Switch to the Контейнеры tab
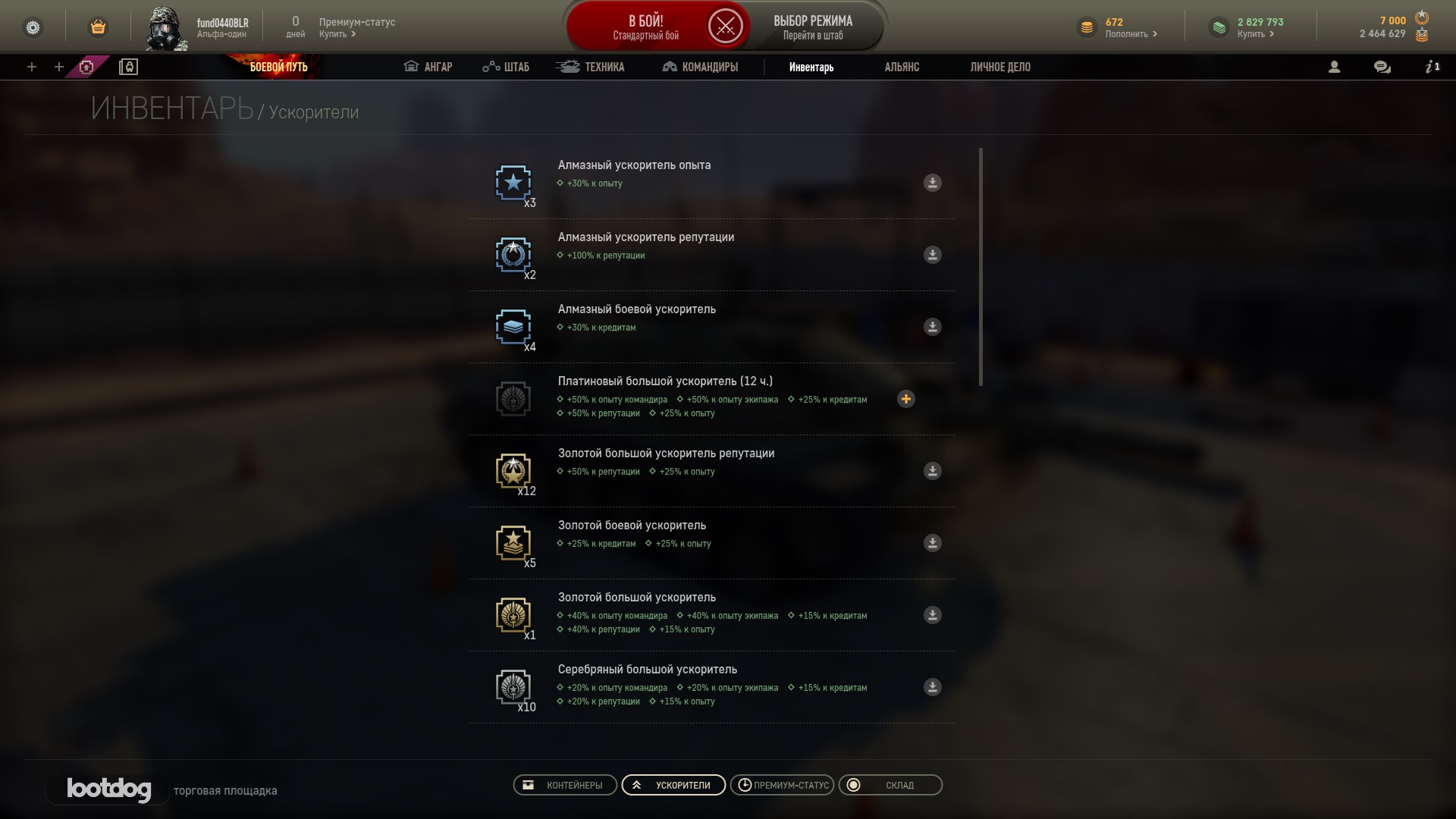The width and height of the screenshot is (1456, 819). 565,785
